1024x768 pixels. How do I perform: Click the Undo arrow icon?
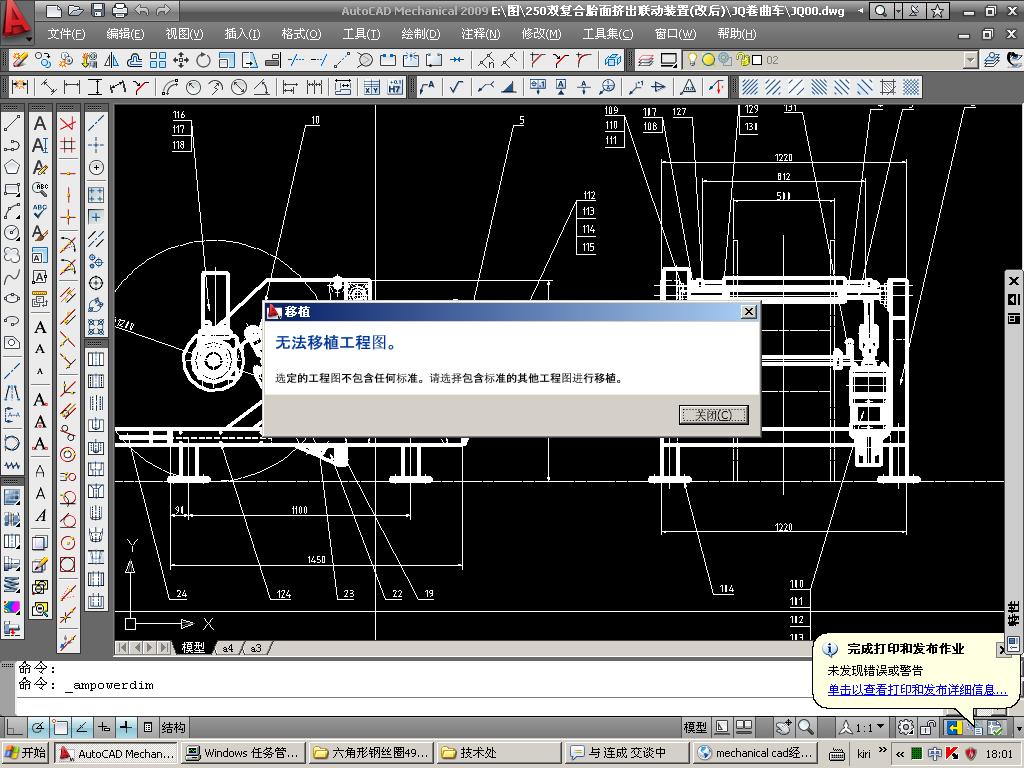click(x=141, y=10)
